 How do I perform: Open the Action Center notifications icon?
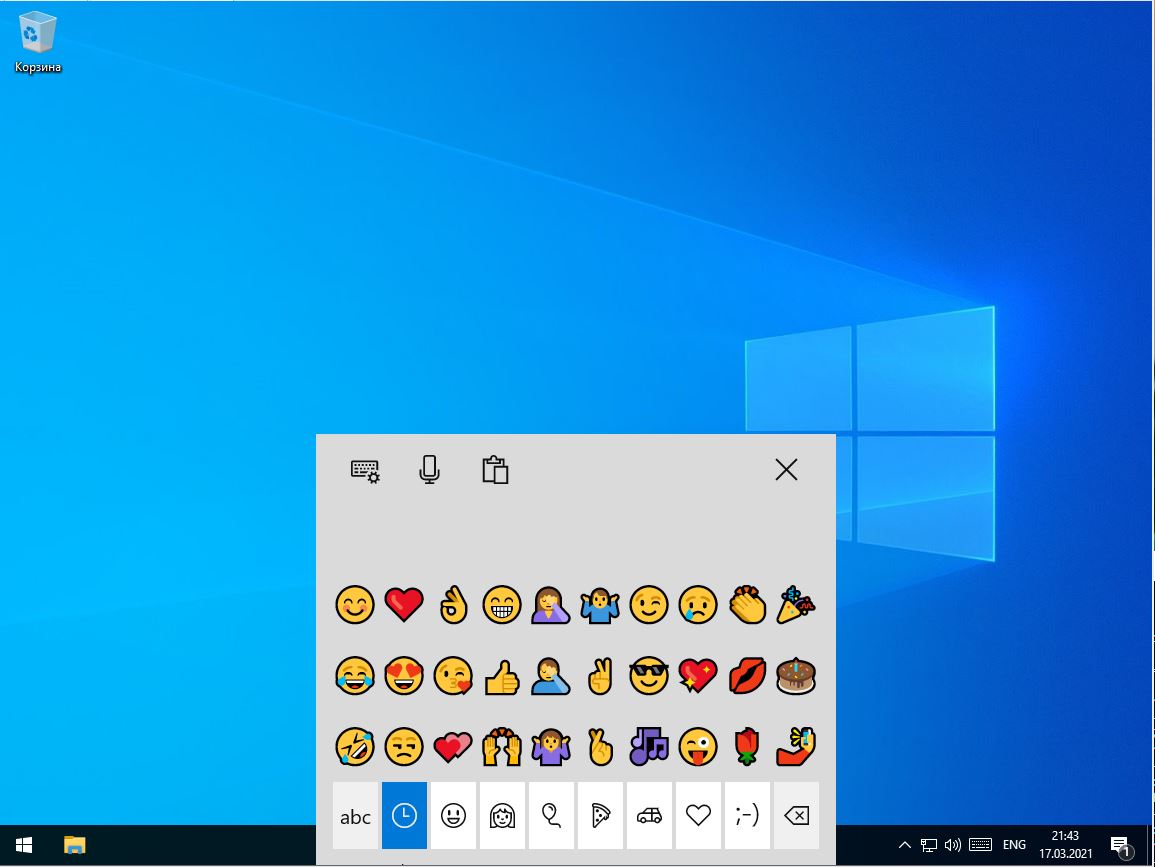(1120, 846)
